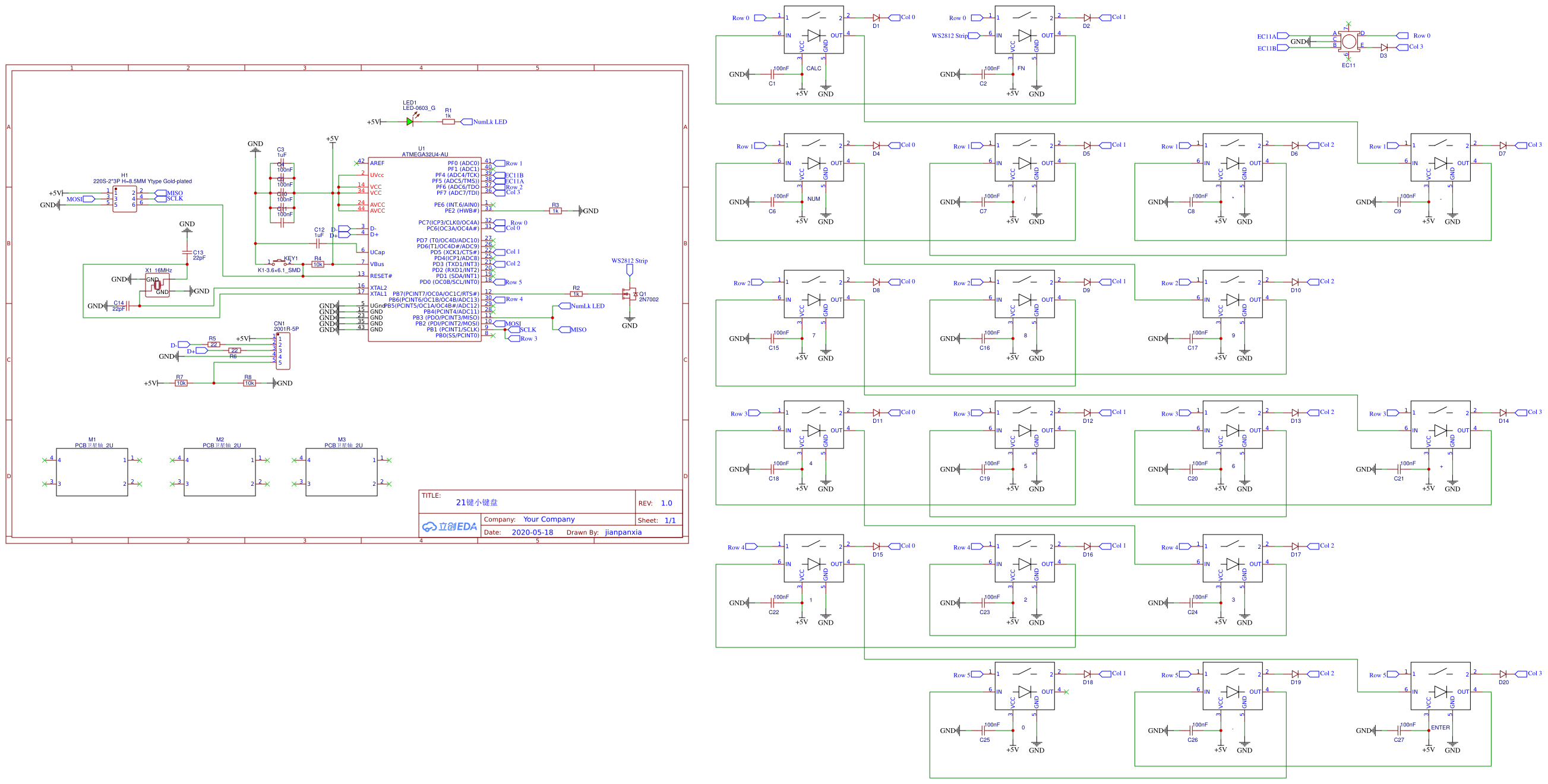Click capacitor C14 22pF
1548x784 pixels.
click(x=127, y=306)
